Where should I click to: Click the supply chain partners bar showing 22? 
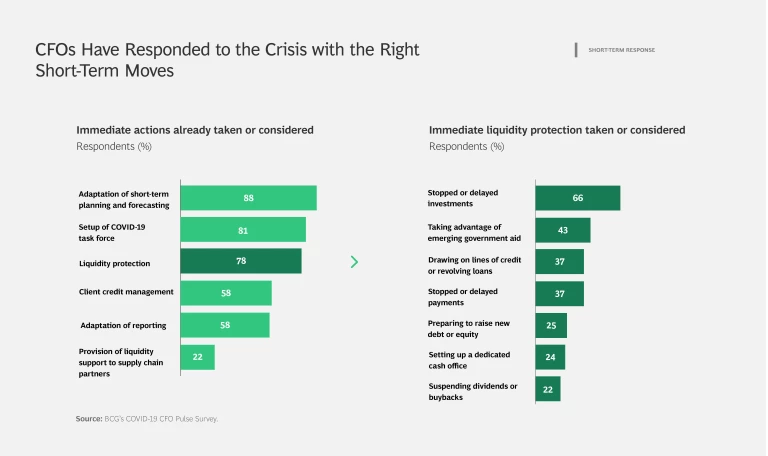[x=198, y=357]
